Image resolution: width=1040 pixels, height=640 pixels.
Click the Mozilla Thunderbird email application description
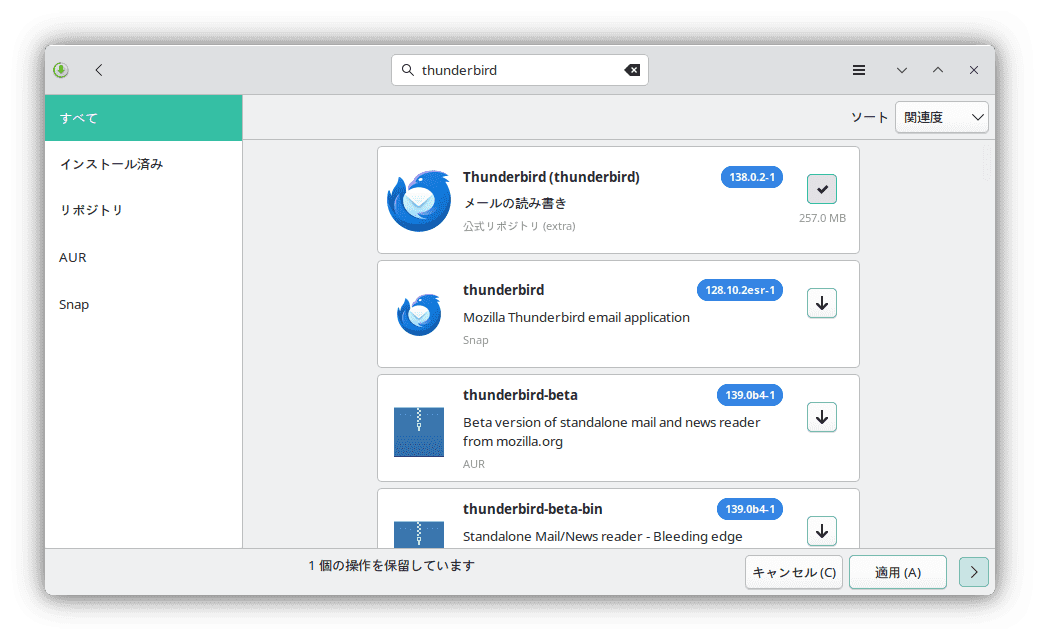click(576, 317)
